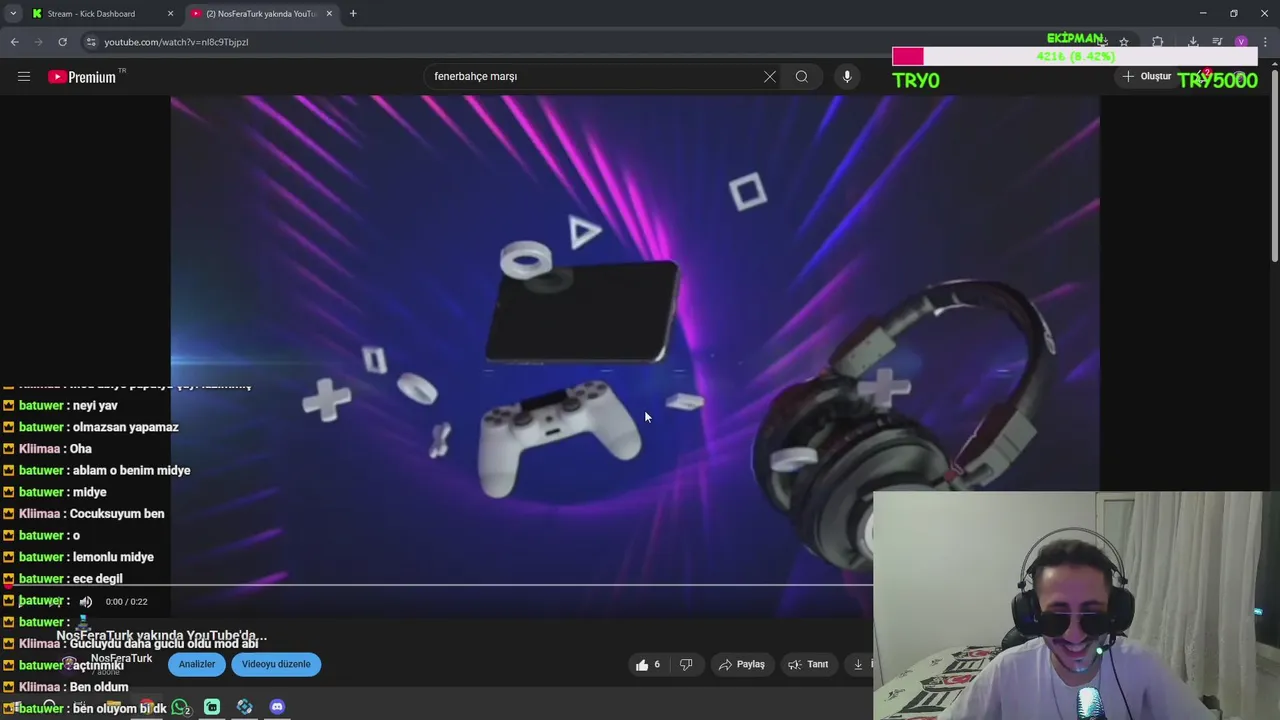Screen dimensions: 1280x720
Task: Open Chrome downloads icon
Action: coord(1193,42)
